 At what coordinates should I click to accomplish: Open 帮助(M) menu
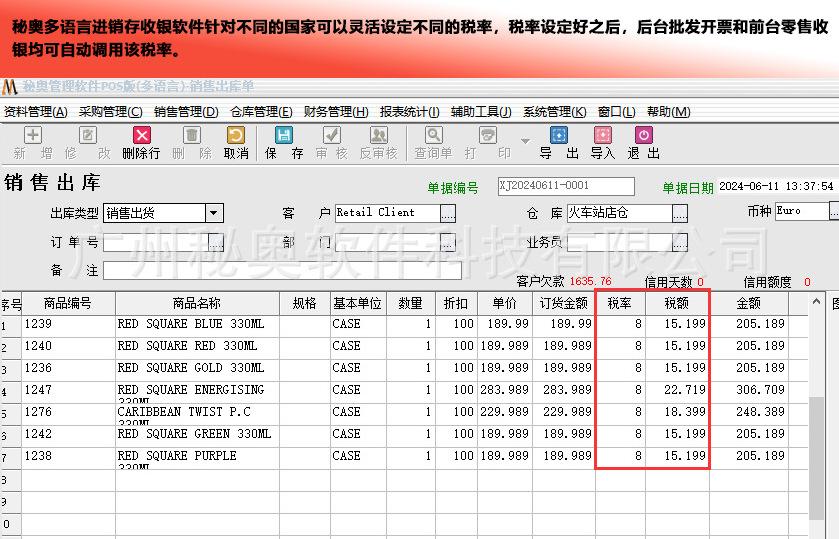tap(668, 112)
